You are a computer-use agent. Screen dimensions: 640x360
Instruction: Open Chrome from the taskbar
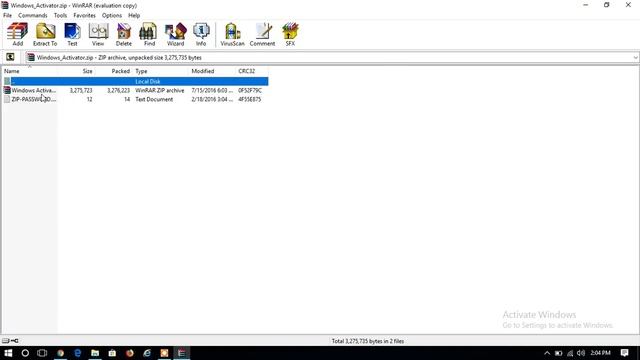60,353
